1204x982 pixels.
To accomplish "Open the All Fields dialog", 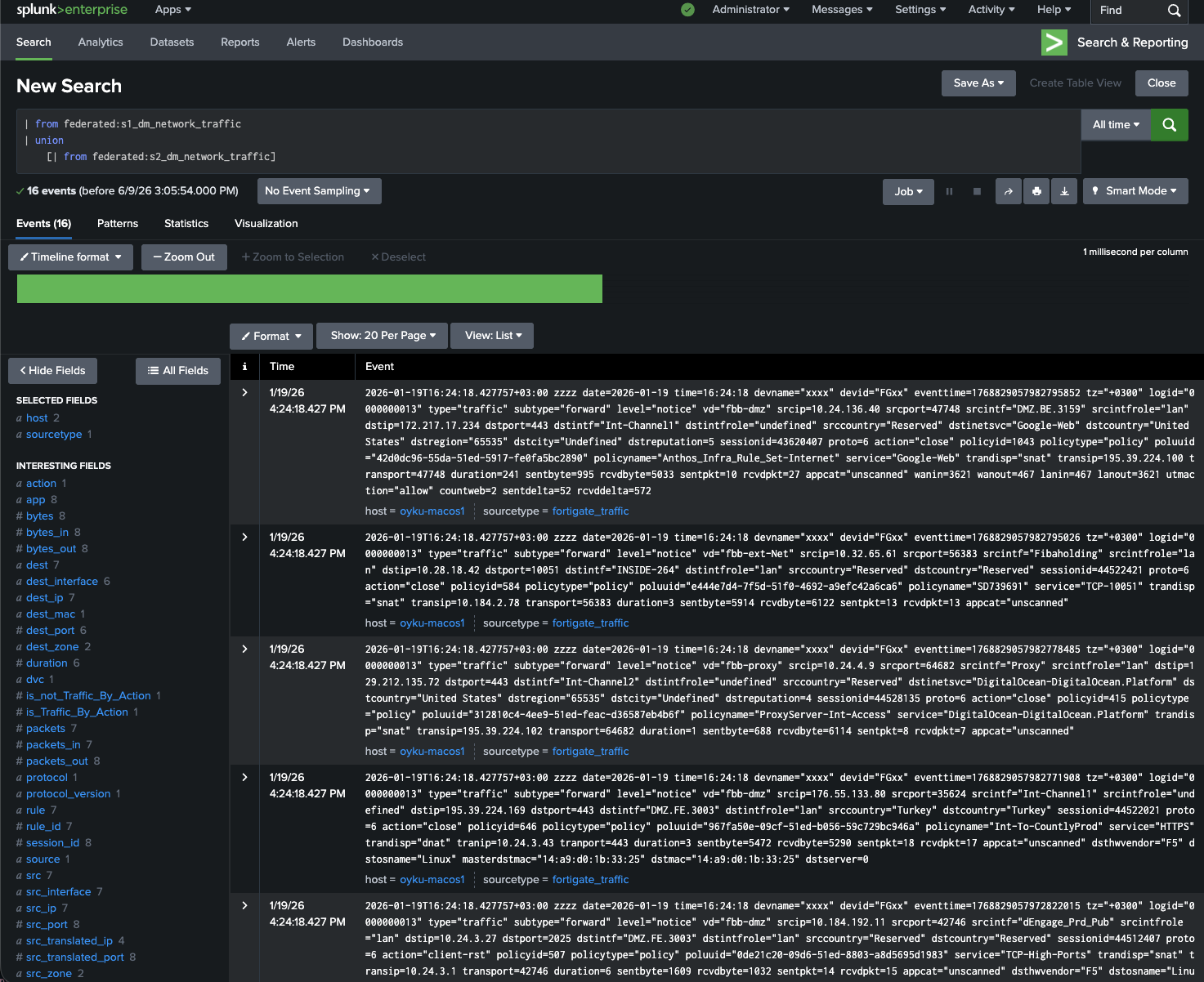I will tap(178, 371).
